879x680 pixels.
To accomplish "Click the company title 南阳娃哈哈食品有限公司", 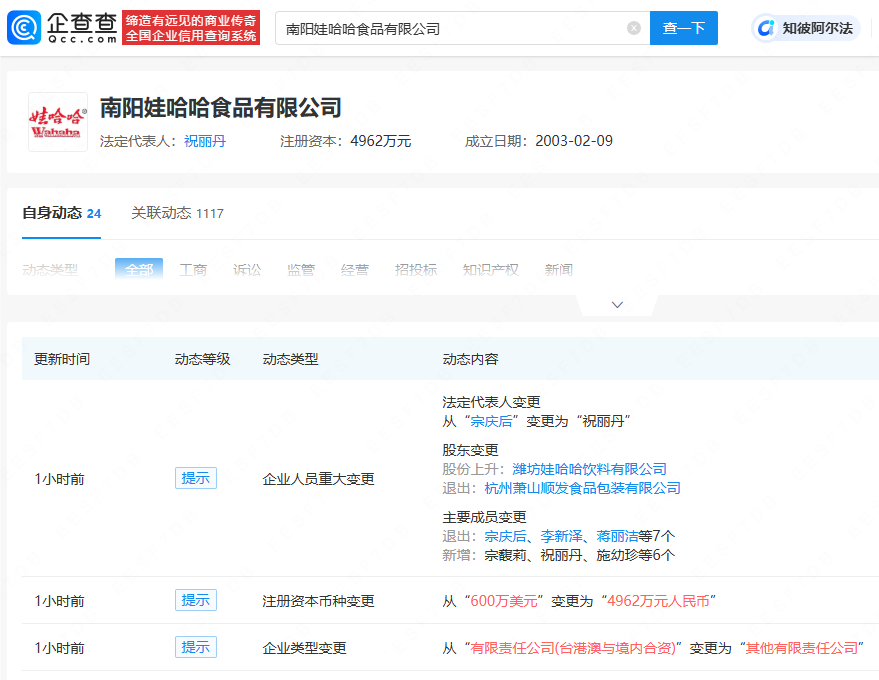I will (x=221, y=107).
